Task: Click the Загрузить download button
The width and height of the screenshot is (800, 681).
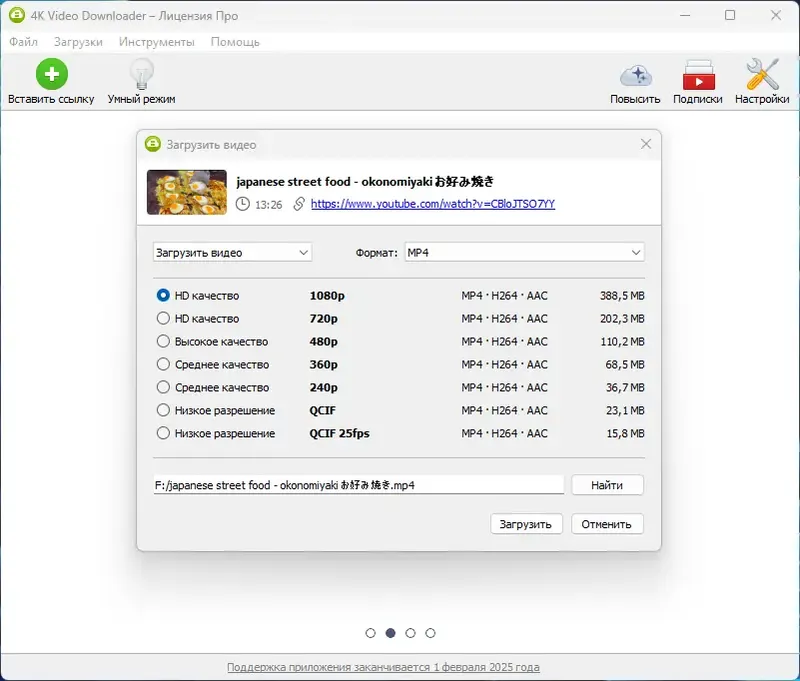Action: [x=526, y=524]
